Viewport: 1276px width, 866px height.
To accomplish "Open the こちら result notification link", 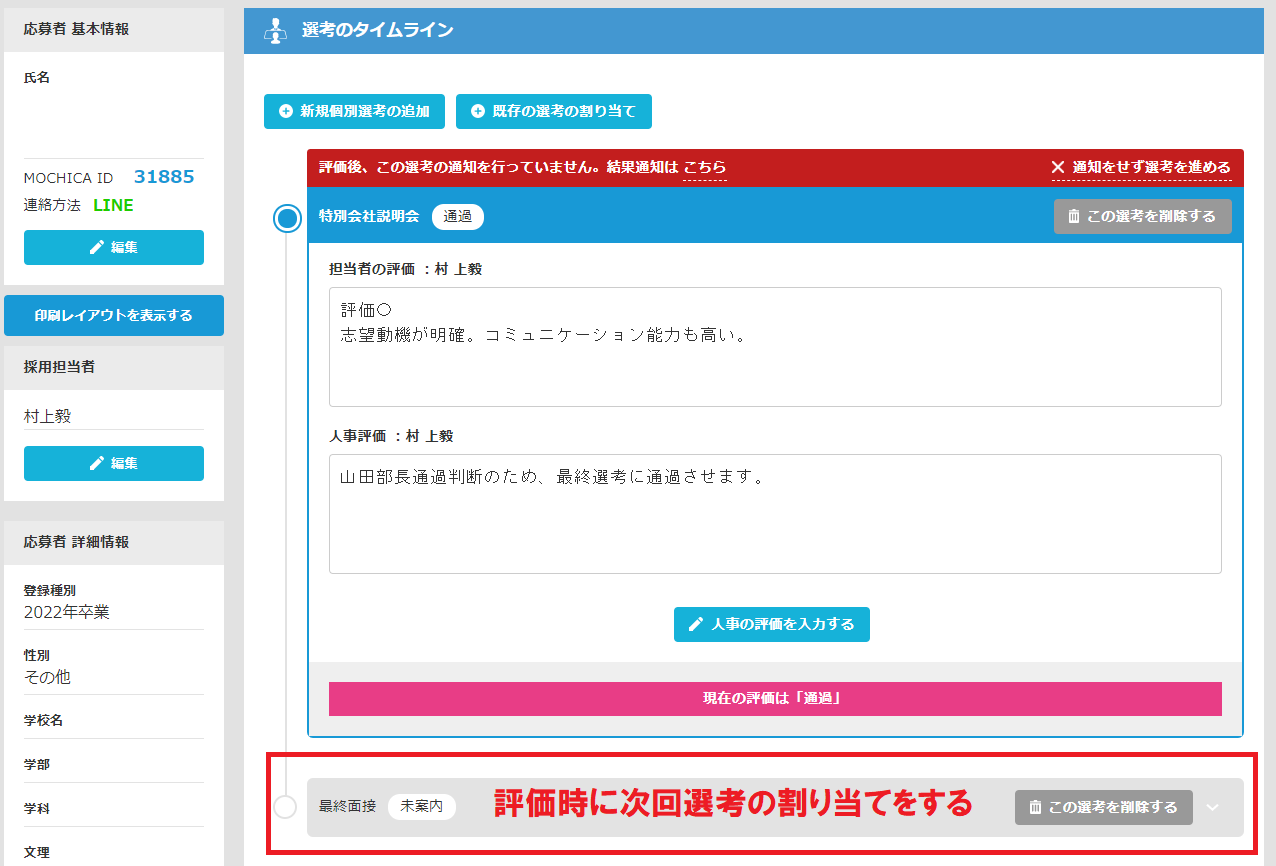I will click(705, 167).
